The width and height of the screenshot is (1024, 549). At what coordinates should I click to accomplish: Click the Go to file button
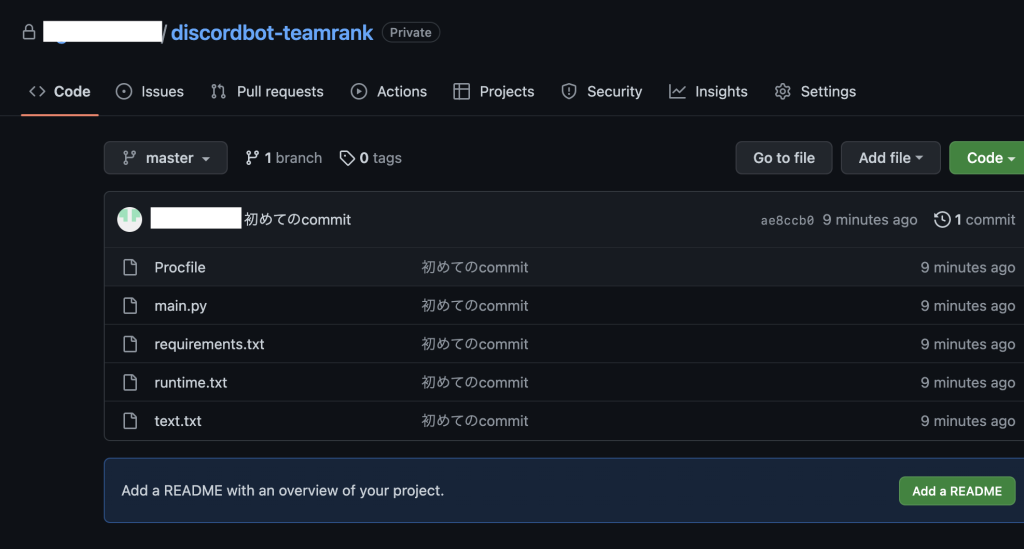click(784, 158)
